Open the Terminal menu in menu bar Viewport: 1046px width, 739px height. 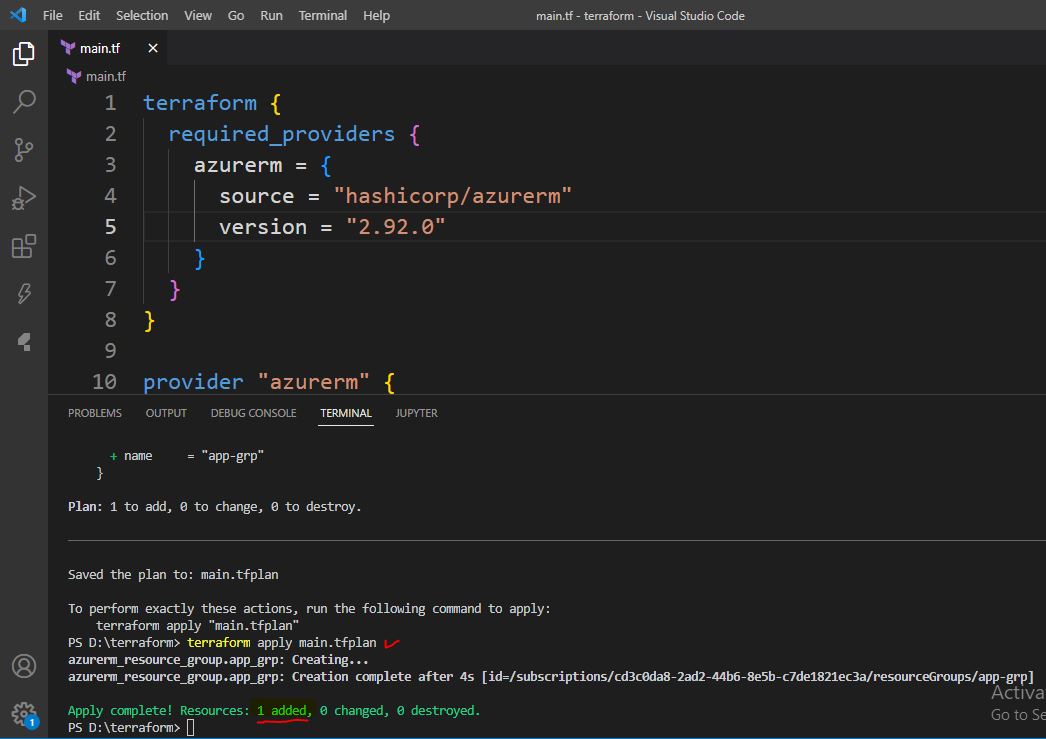pyautogui.click(x=323, y=15)
